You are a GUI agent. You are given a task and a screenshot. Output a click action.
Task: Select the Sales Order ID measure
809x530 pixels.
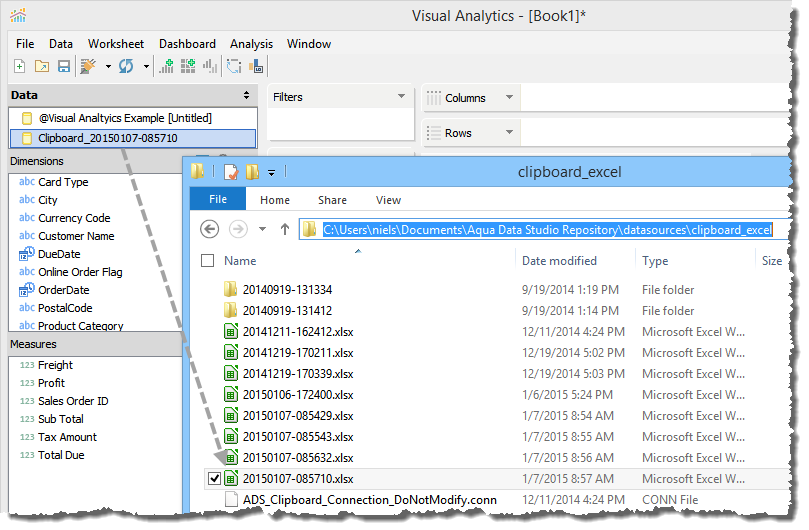(73, 401)
